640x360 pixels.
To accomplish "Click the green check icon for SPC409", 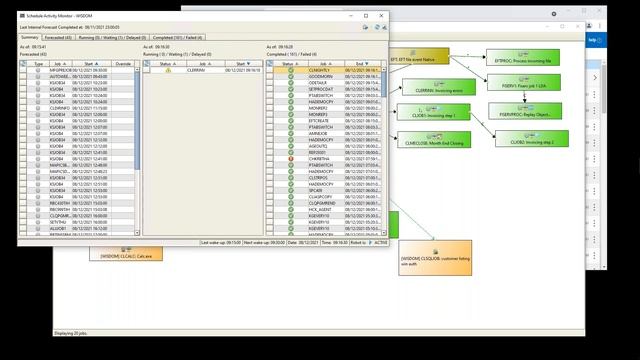I will pos(291,191).
